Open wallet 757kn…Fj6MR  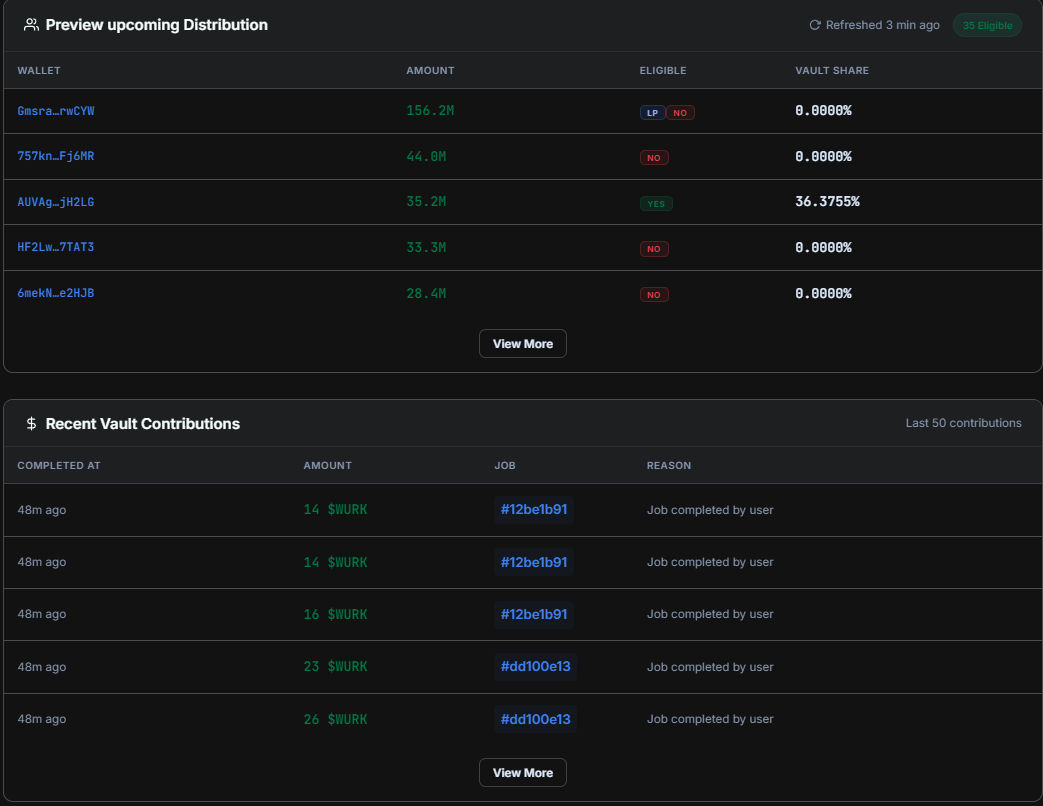[56, 156]
